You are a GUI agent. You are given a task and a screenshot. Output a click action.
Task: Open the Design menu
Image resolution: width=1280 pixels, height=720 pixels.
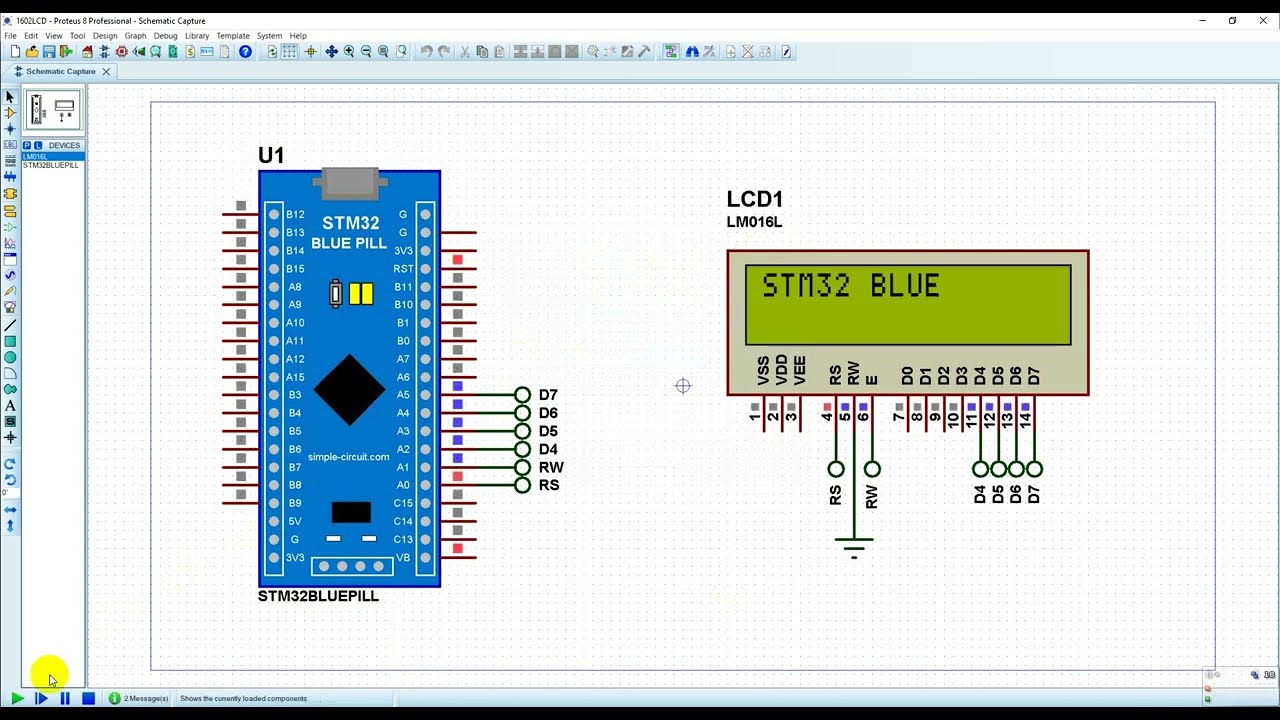point(105,36)
